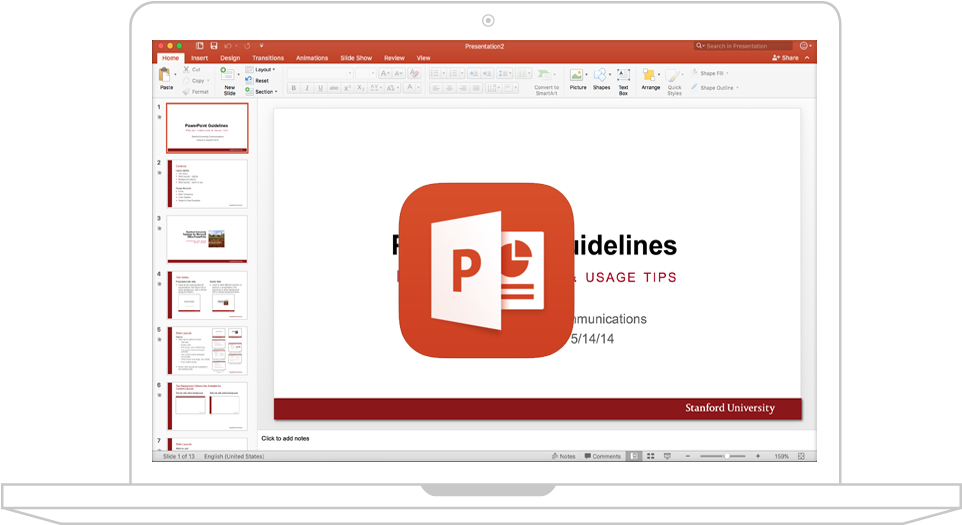Open the Shapes gallery icon
The image size is (962, 525).
coord(600,75)
